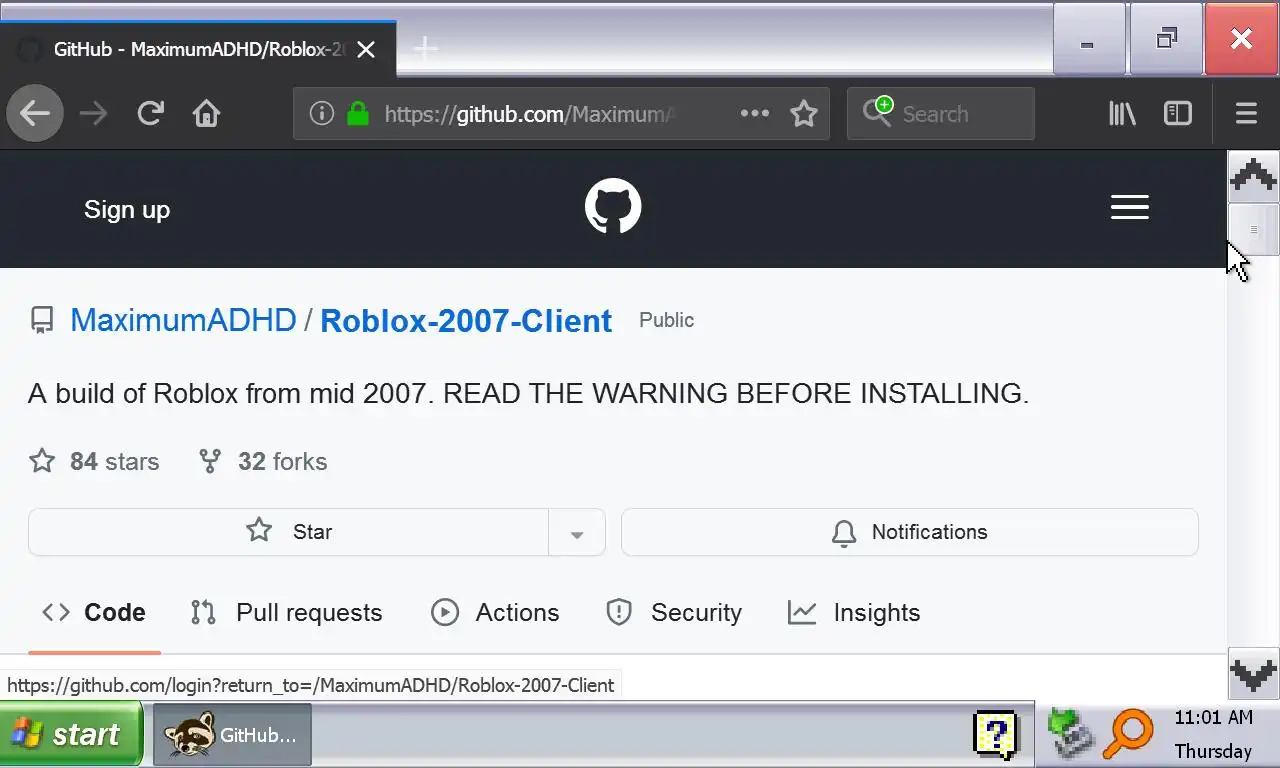1280x768 pixels.
Task: Close the GitHub browser tab
Action: pyautogui.click(x=366, y=49)
